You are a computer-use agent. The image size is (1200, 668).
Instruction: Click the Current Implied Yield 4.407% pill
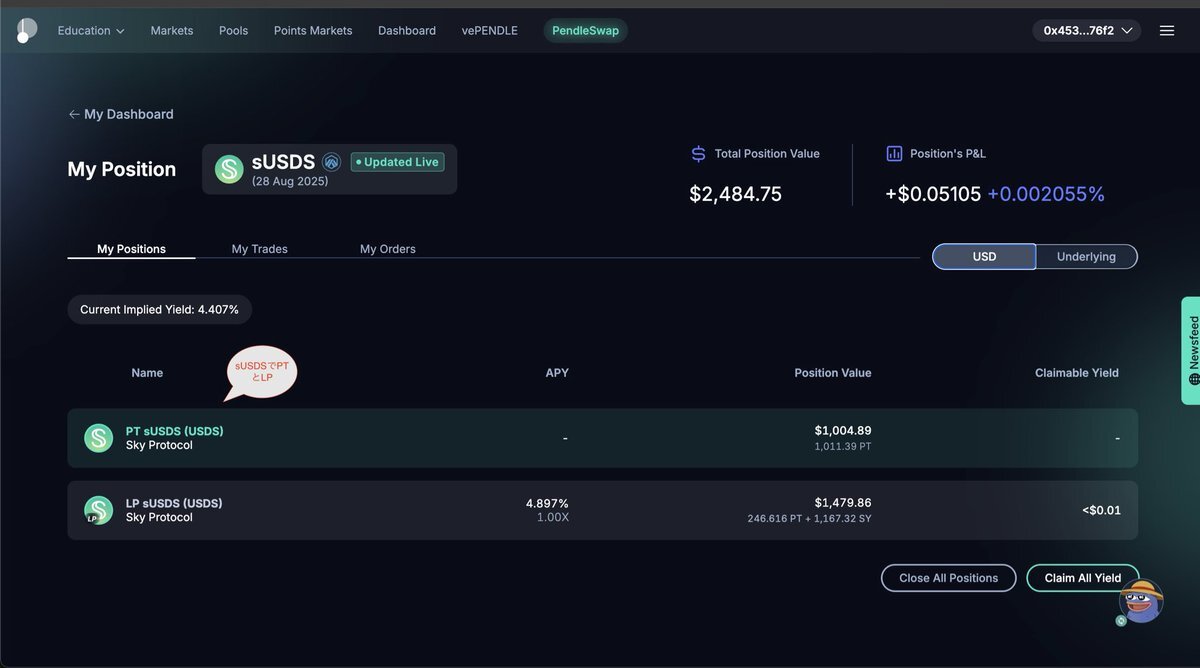click(160, 310)
